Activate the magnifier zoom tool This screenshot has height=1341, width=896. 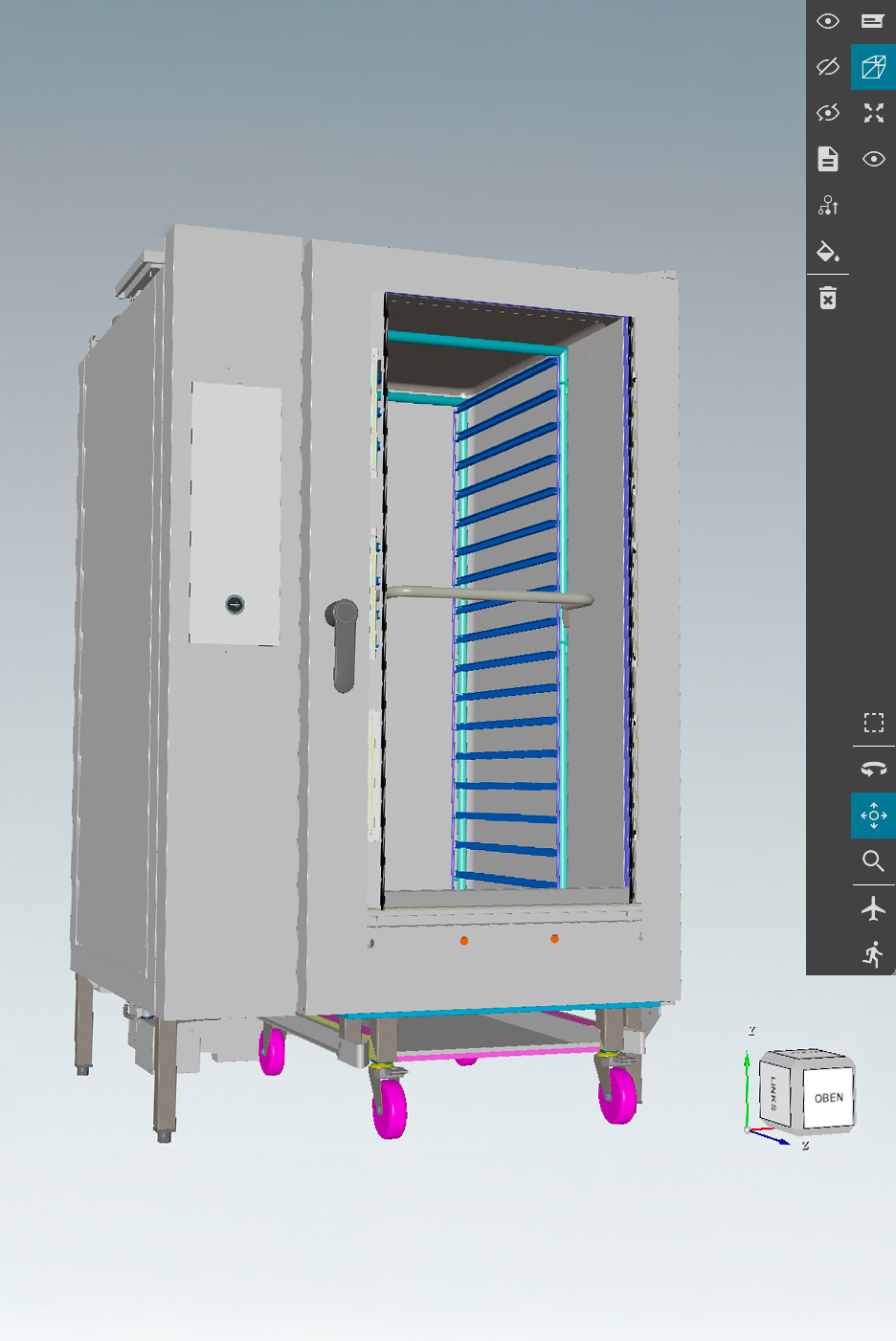873,861
